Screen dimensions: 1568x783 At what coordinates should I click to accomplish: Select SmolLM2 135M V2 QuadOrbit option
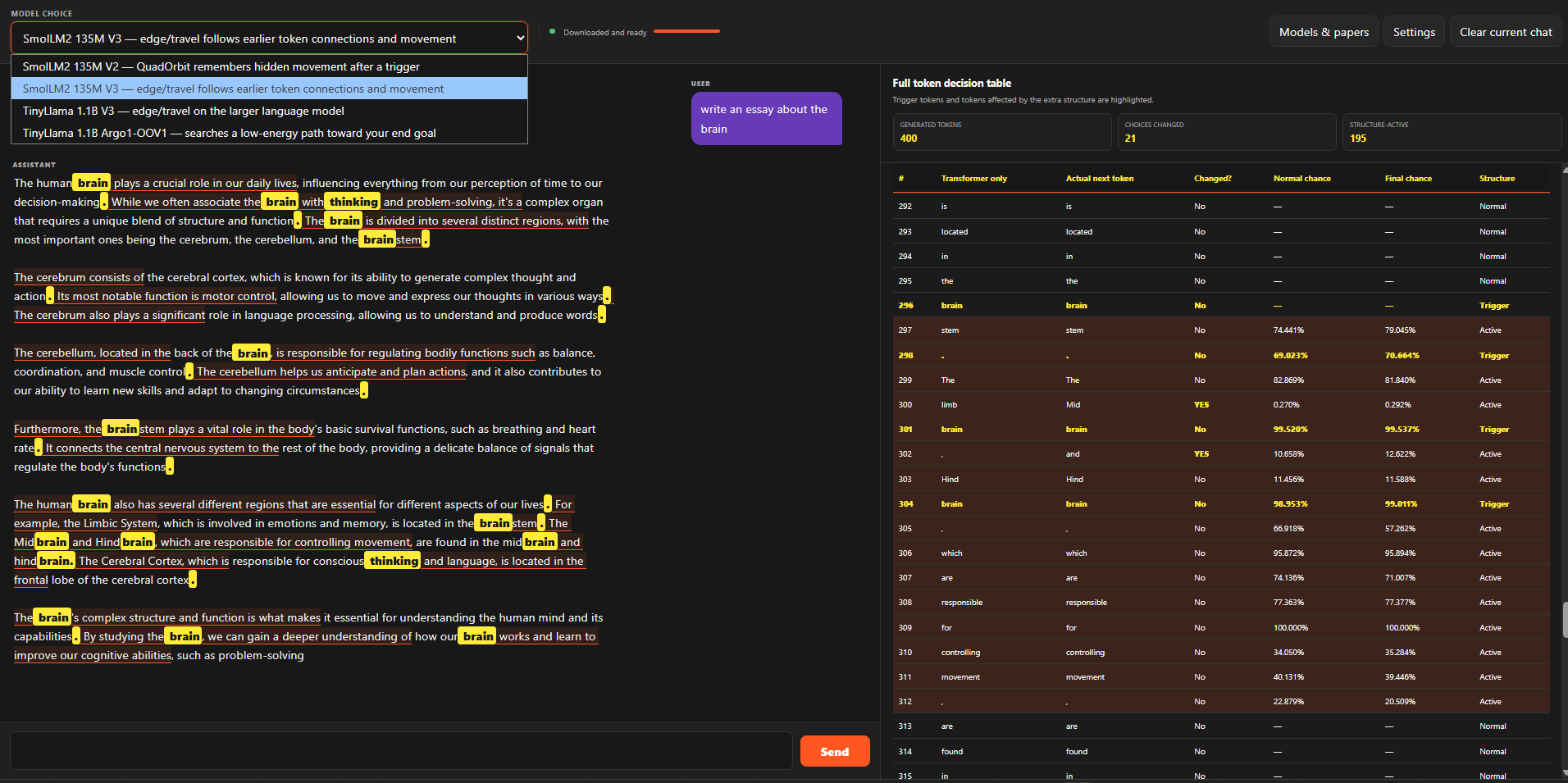269,66
